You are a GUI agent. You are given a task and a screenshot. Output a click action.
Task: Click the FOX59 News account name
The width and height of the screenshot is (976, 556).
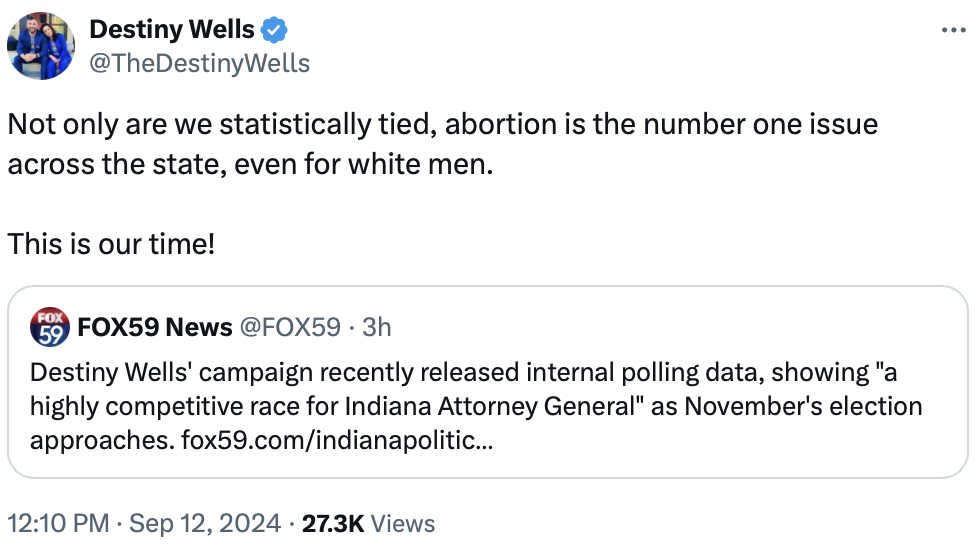154,327
